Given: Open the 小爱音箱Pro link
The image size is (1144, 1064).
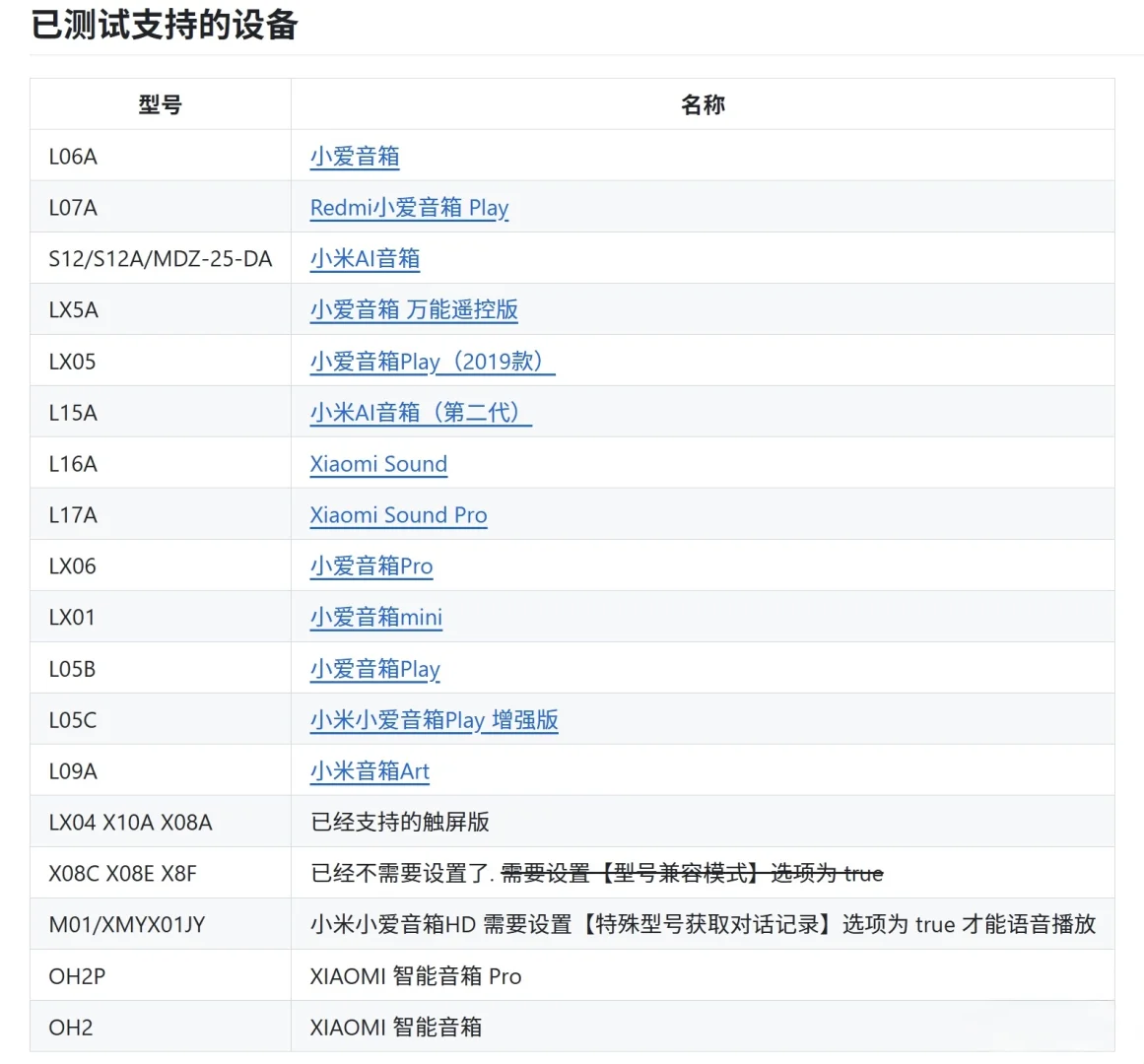Looking at the screenshot, I should [371, 566].
